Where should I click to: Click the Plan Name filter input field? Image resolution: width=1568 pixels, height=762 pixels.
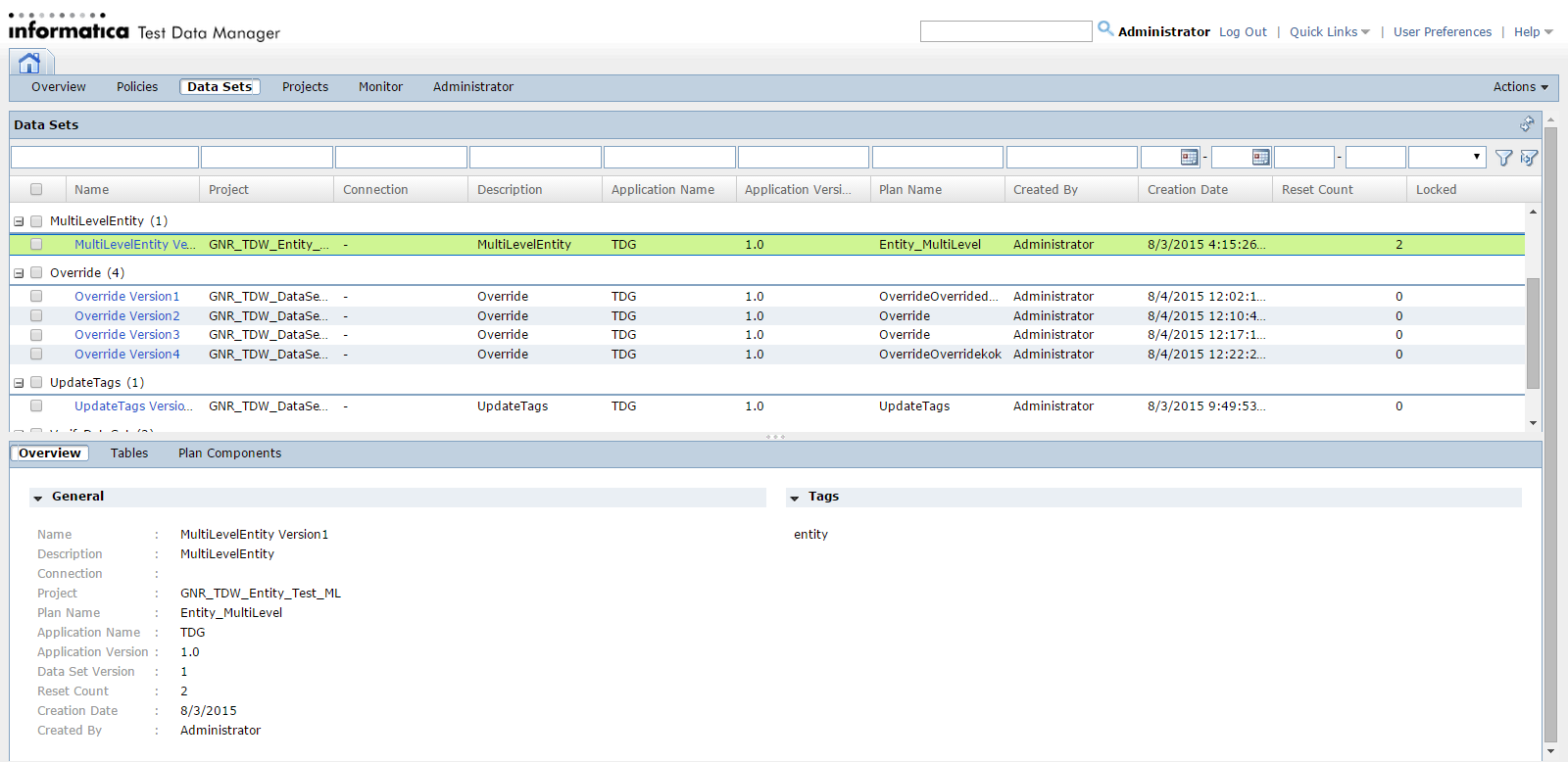tap(937, 157)
